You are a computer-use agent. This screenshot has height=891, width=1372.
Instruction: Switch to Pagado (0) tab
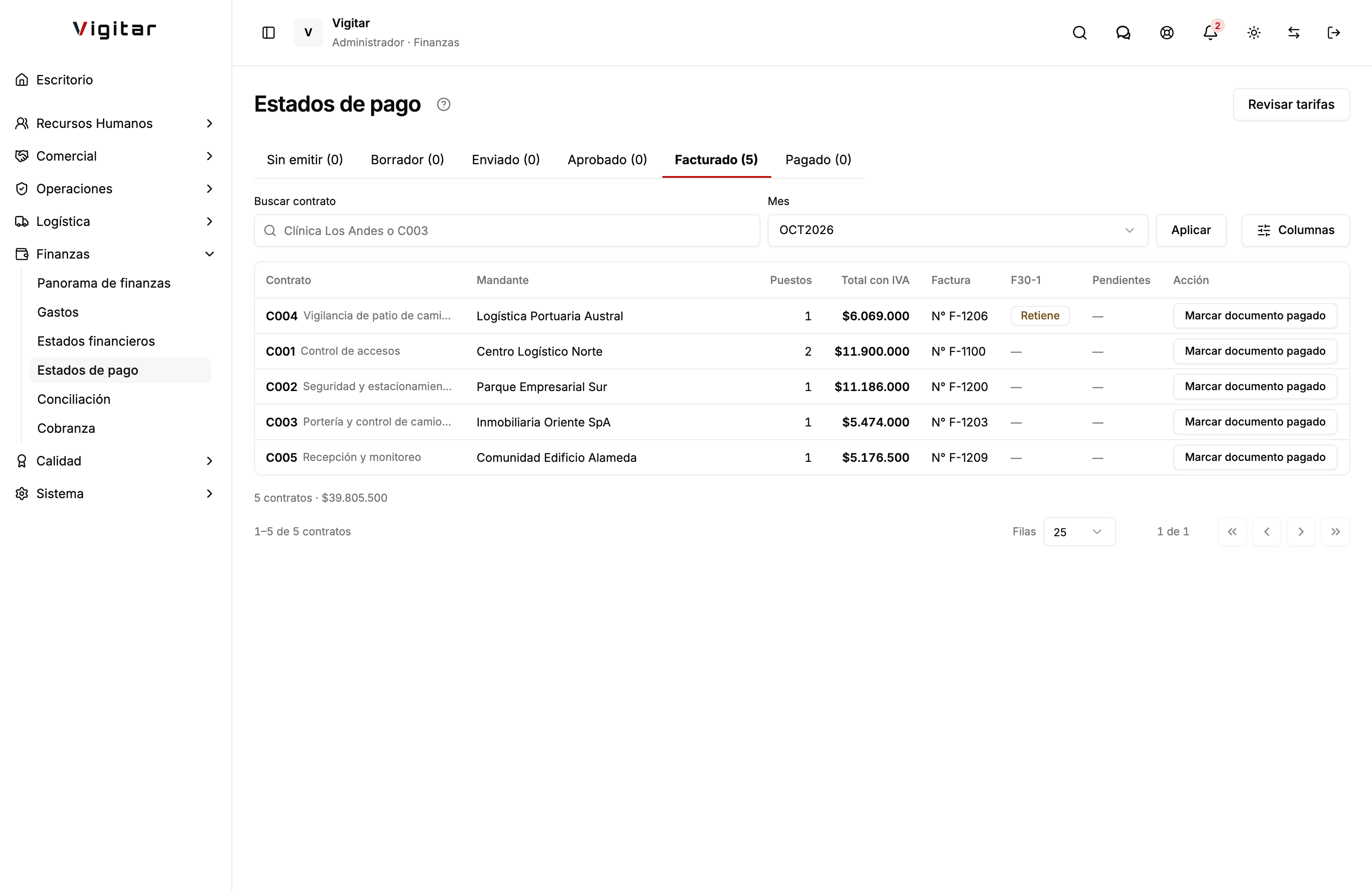click(x=818, y=160)
